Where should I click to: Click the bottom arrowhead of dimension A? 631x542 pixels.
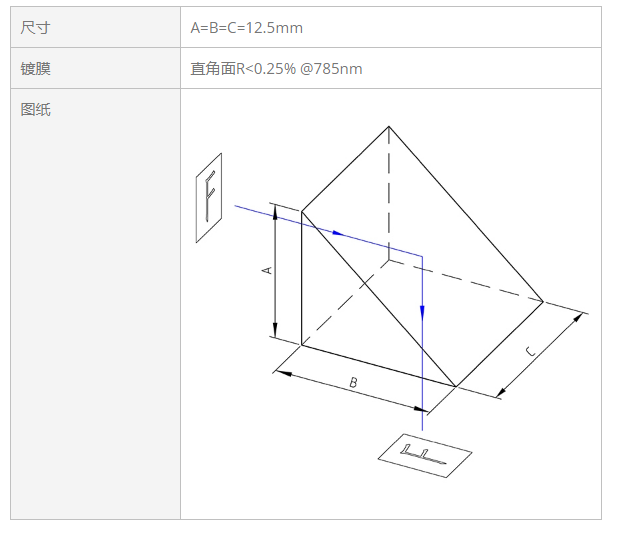click(x=275, y=330)
